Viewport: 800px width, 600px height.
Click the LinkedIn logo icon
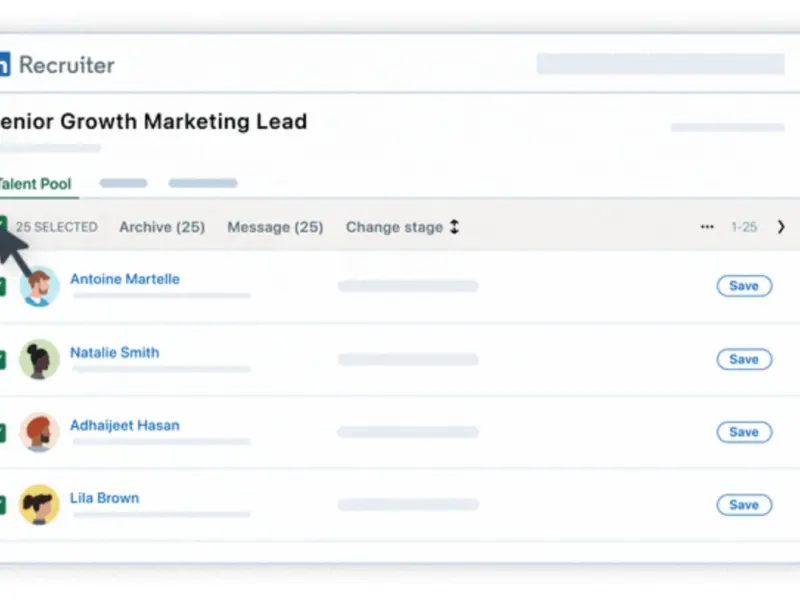[x=4, y=65]
